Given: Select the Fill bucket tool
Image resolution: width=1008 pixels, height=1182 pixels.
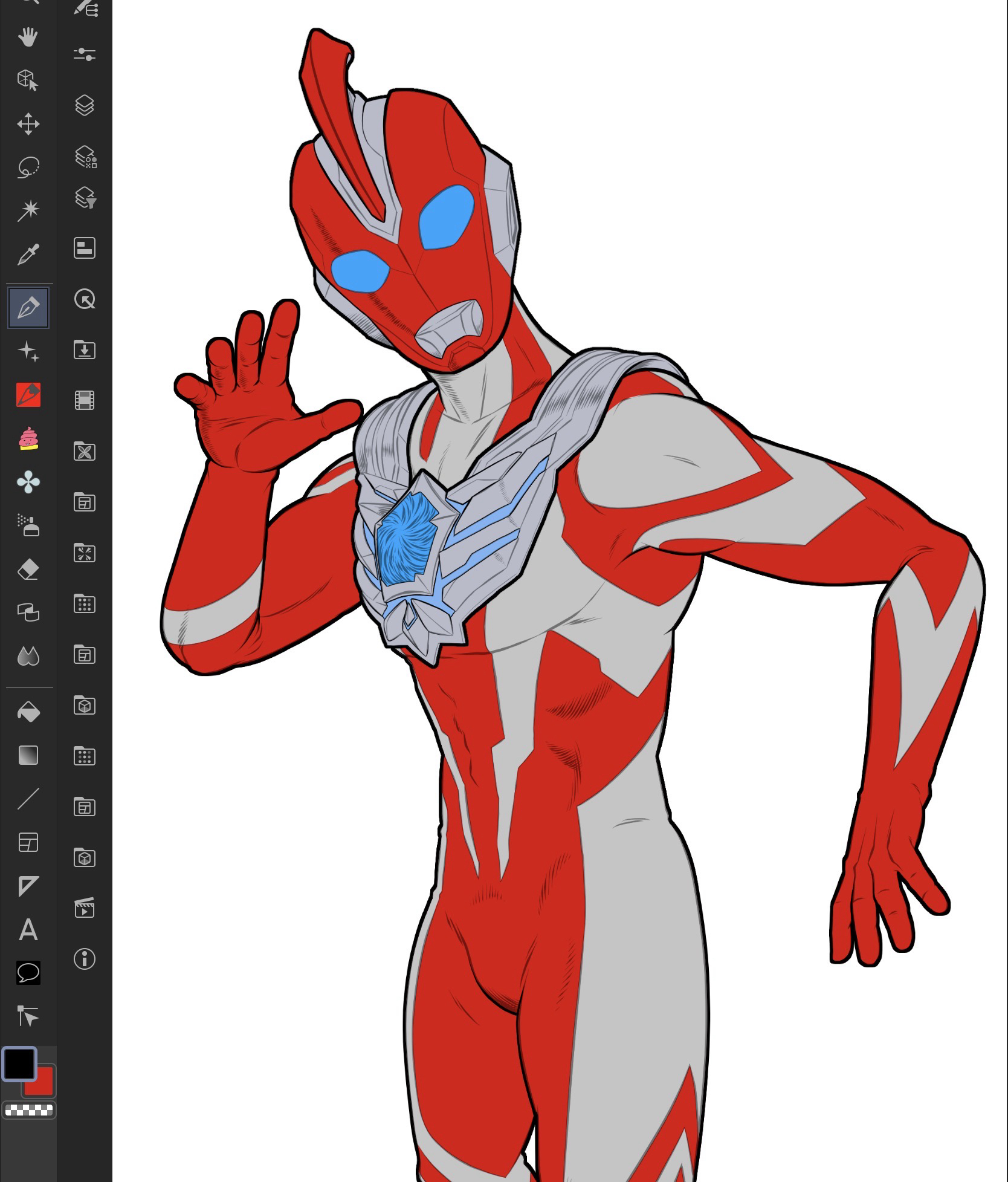Looking at the screenshot, I should (28, 712).
